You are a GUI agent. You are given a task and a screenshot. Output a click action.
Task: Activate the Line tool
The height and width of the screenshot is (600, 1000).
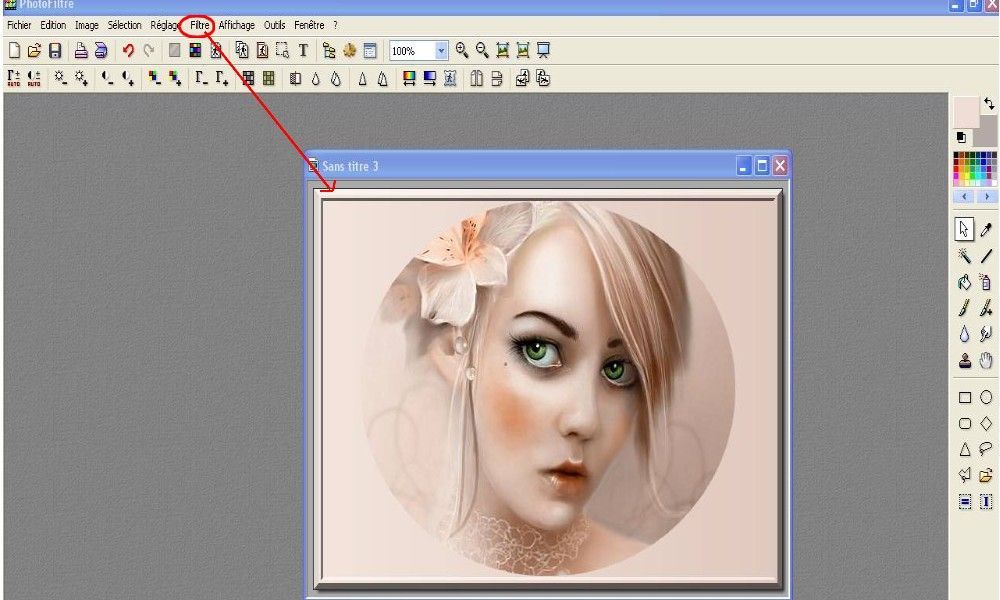coord(986,256)
